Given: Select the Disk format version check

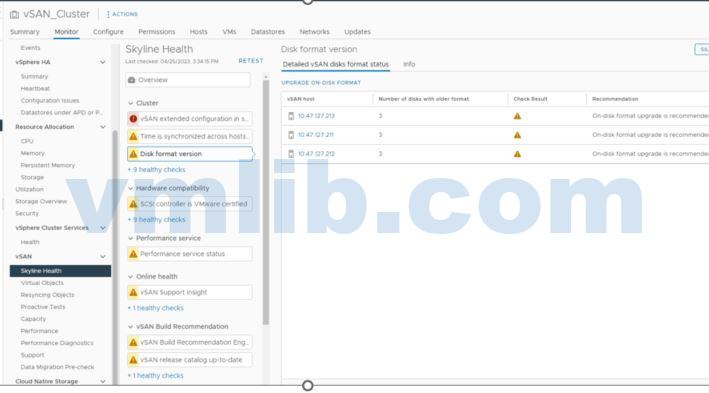Looking at the screenshot, I should pos(190,154).
